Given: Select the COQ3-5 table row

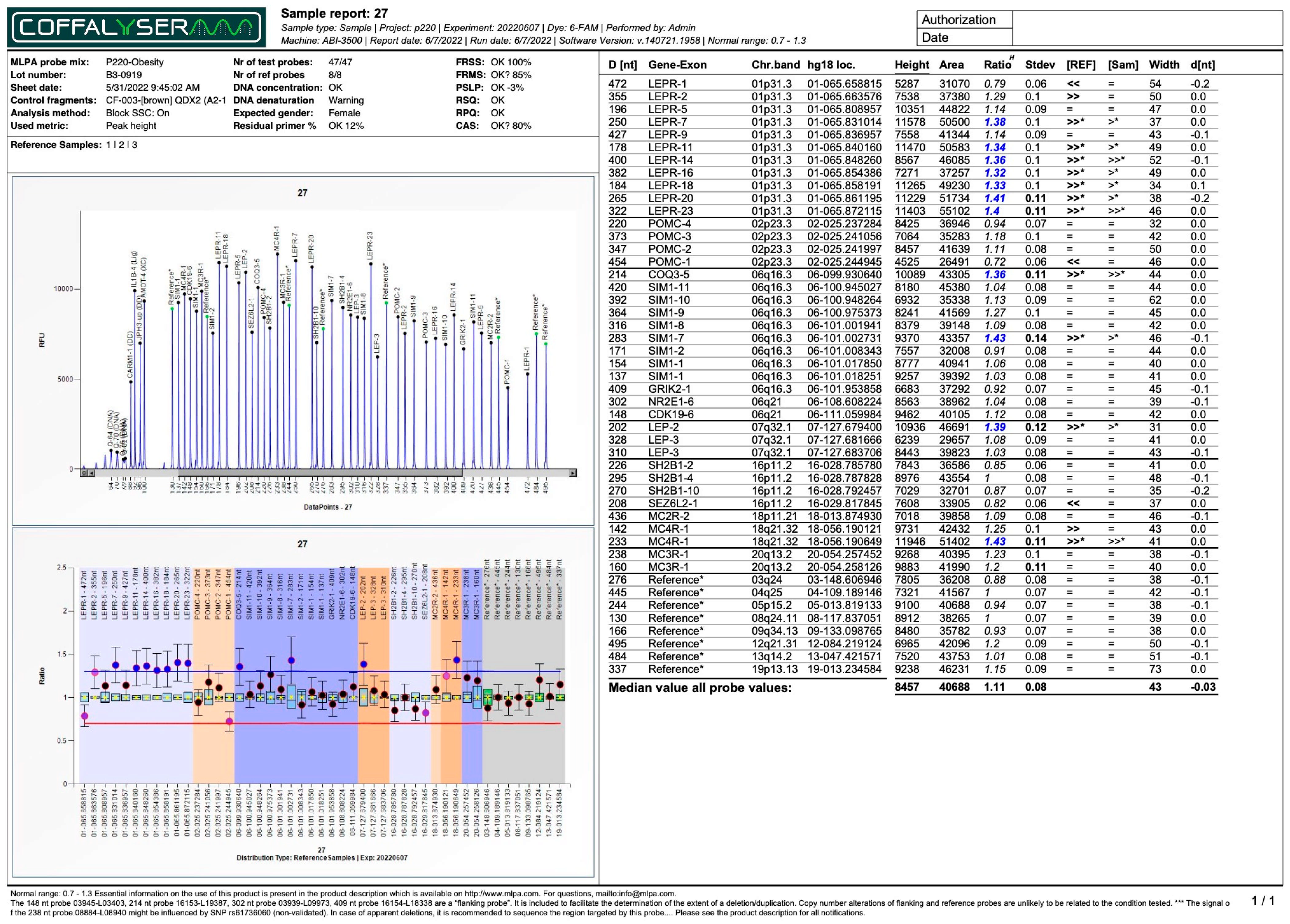Looking at the screenshot, I should 668,275.
